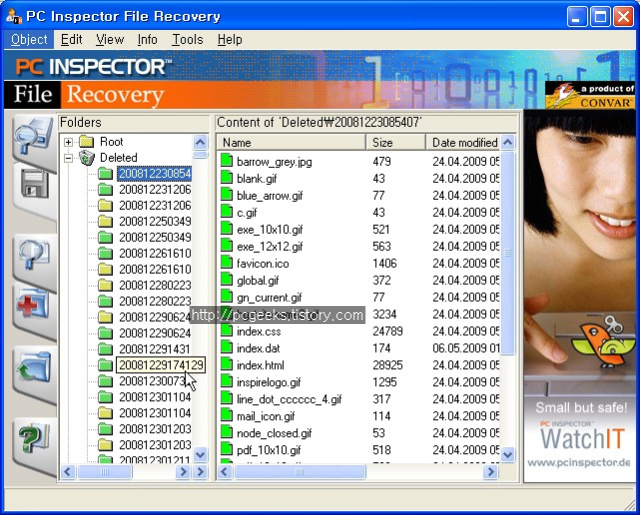Screen dimensions: 640x515
Task: Select file c.gif in the list
Action: [247, 213]
